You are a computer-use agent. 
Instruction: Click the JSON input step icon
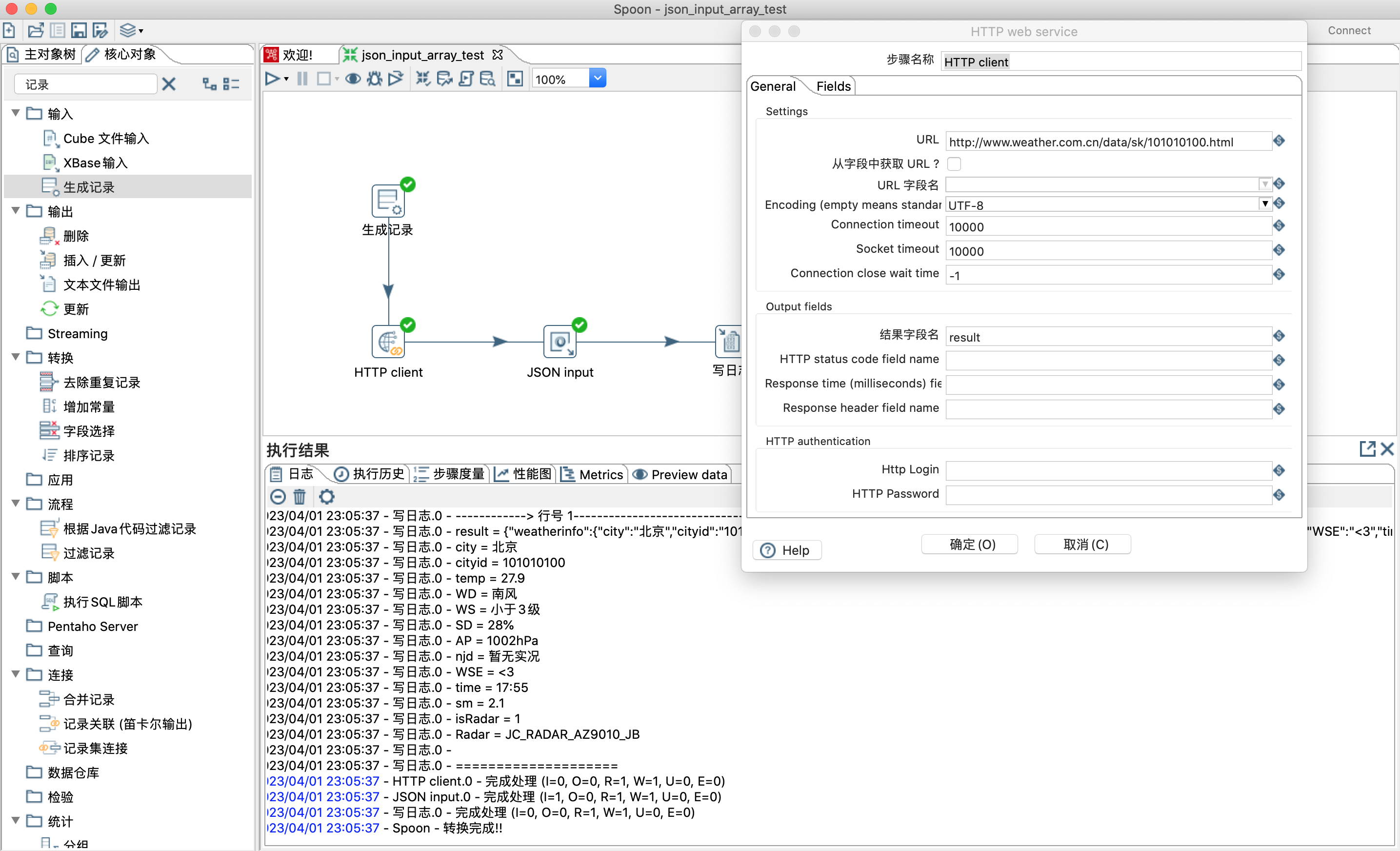(x=560, y=342)
